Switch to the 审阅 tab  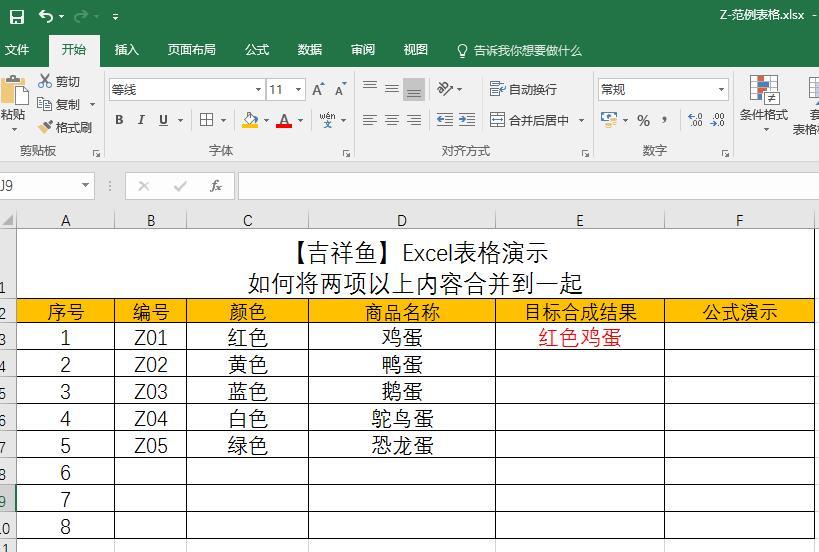(362, 50)
